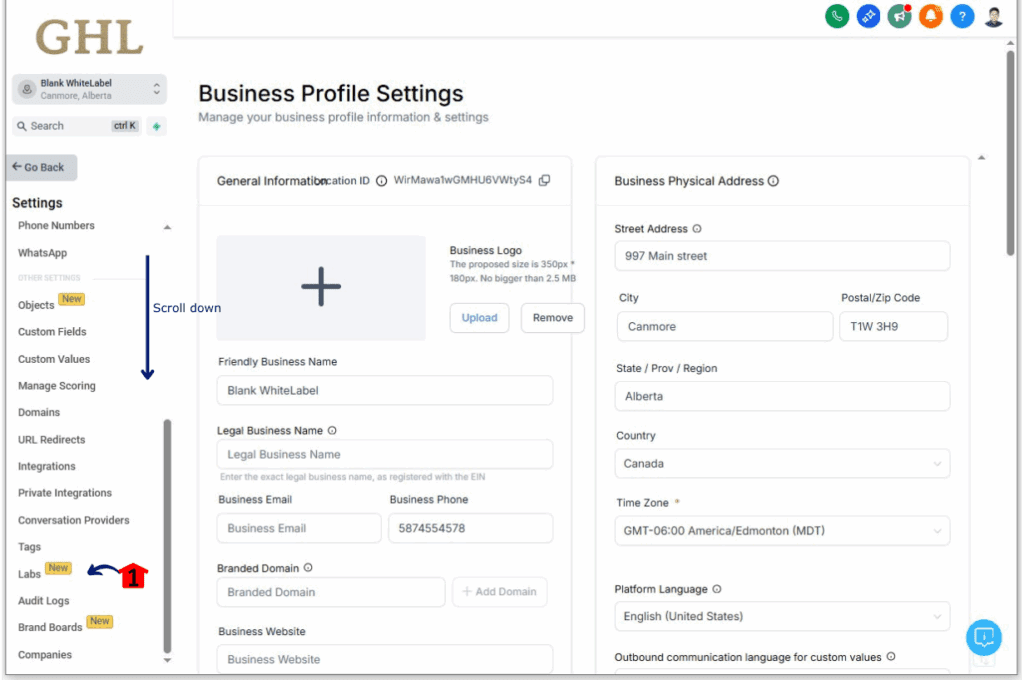Open the orange notifications bell
Image resolution: width=1024 pixels, height=680 pixels.
point(931,16)
